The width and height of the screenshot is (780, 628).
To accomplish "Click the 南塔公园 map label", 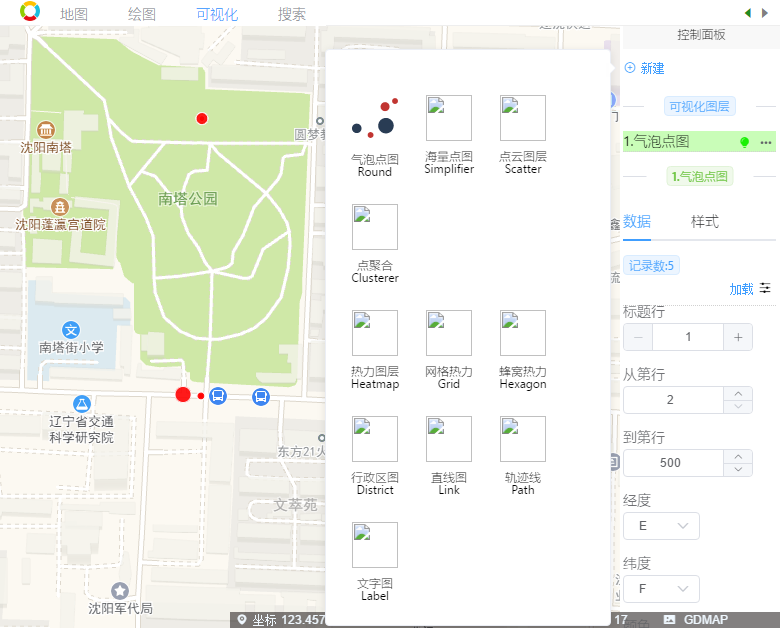I will click(x=188, y=199).
